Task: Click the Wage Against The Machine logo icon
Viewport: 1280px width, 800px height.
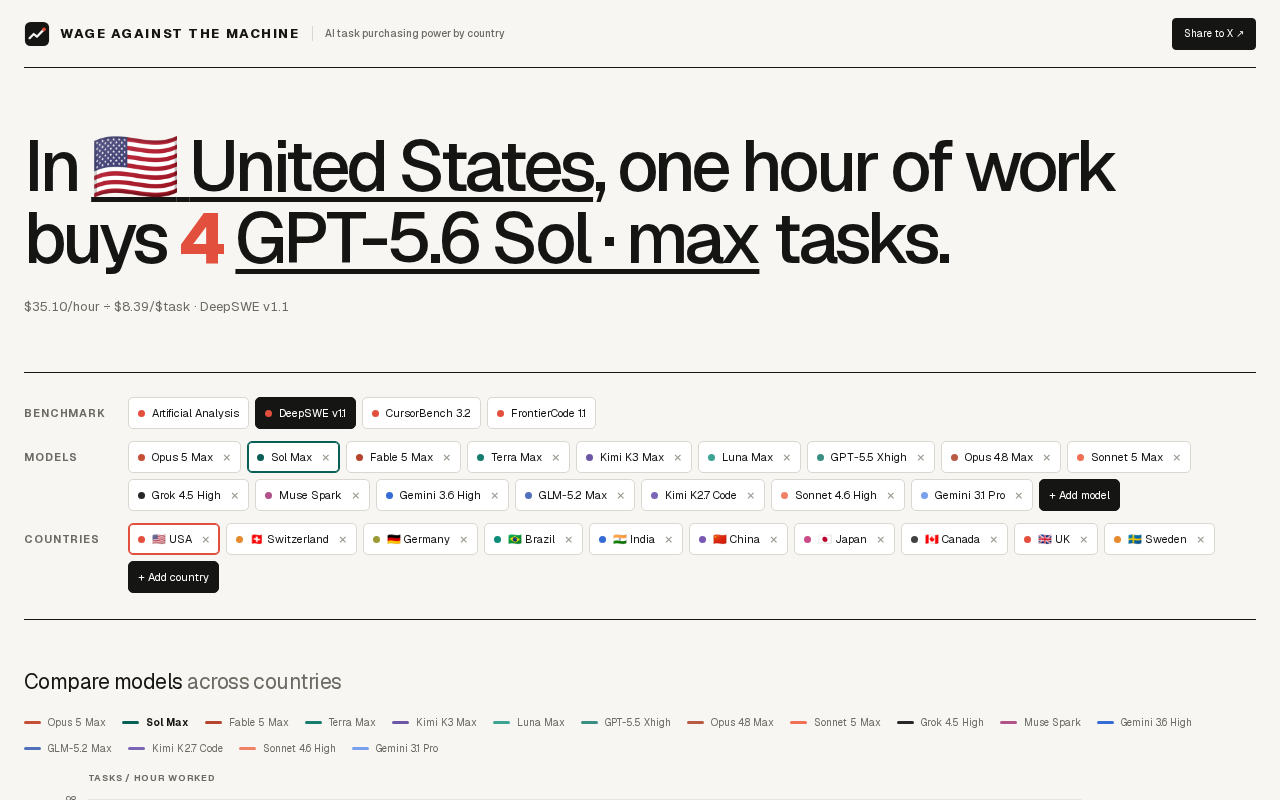Action: (37, 34)
